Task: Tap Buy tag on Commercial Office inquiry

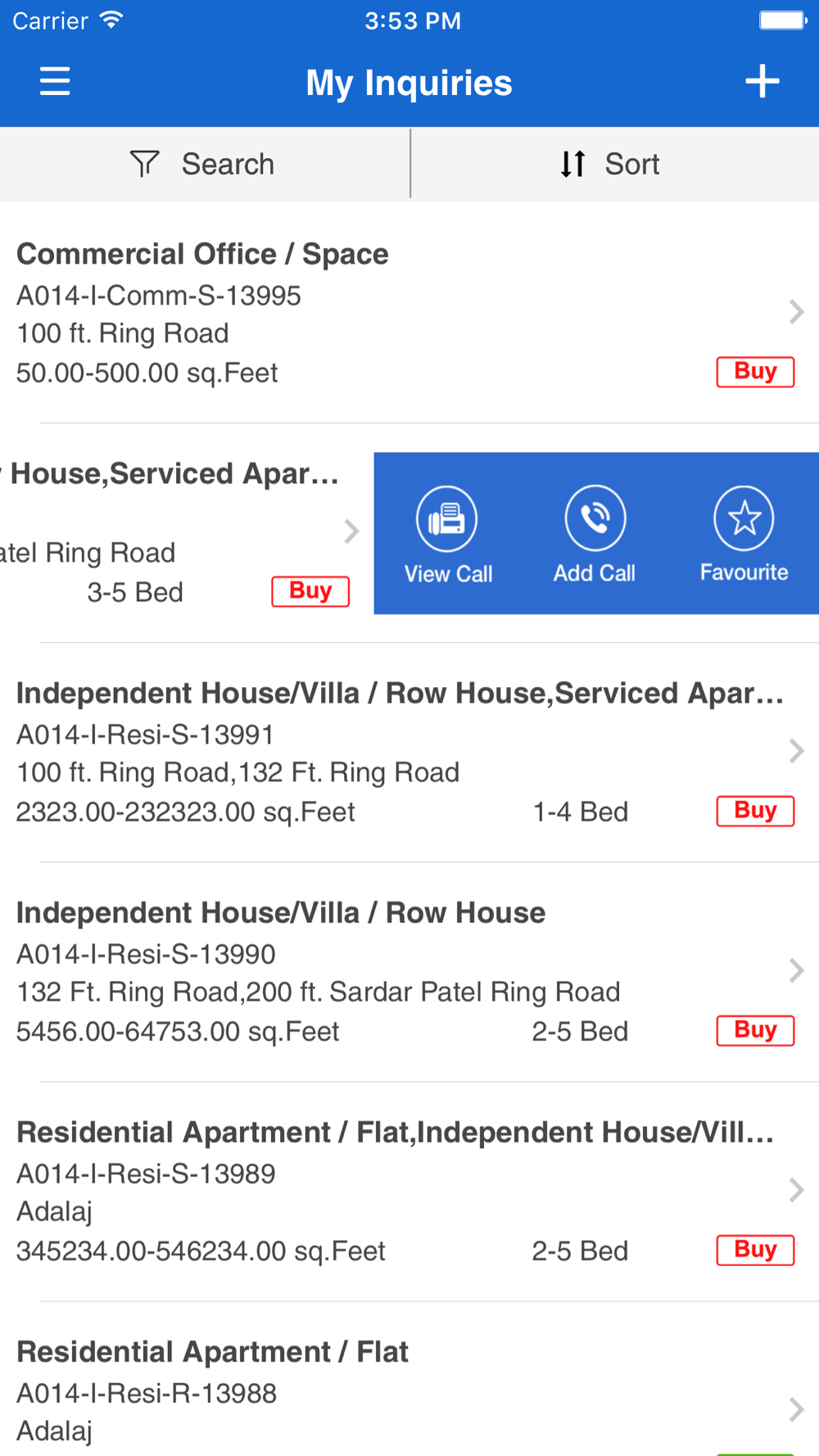Action: (755, 372)
